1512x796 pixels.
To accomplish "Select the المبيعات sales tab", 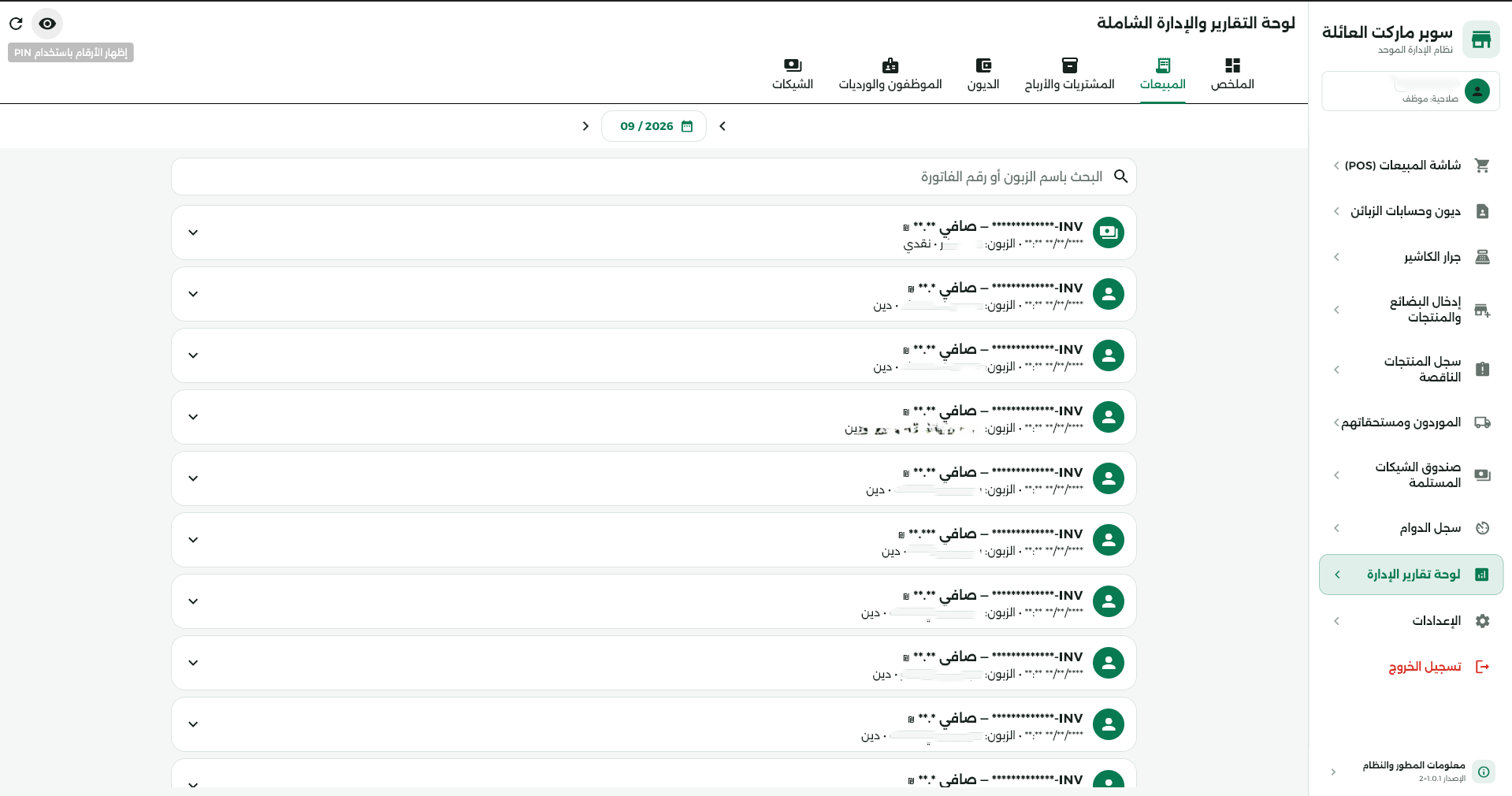I will click(x=1162, y=74).
